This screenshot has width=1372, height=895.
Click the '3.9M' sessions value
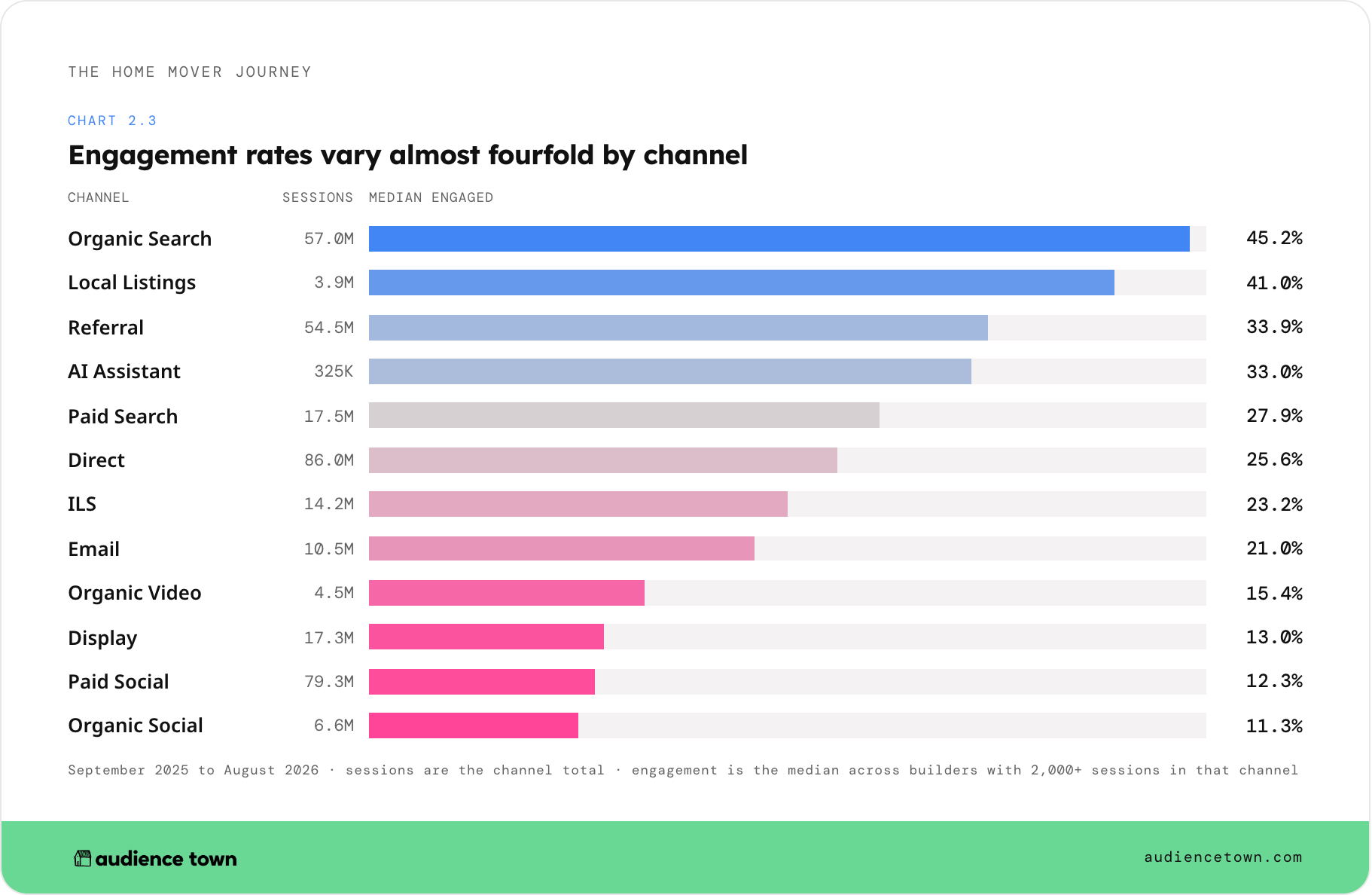click(334, 283)
